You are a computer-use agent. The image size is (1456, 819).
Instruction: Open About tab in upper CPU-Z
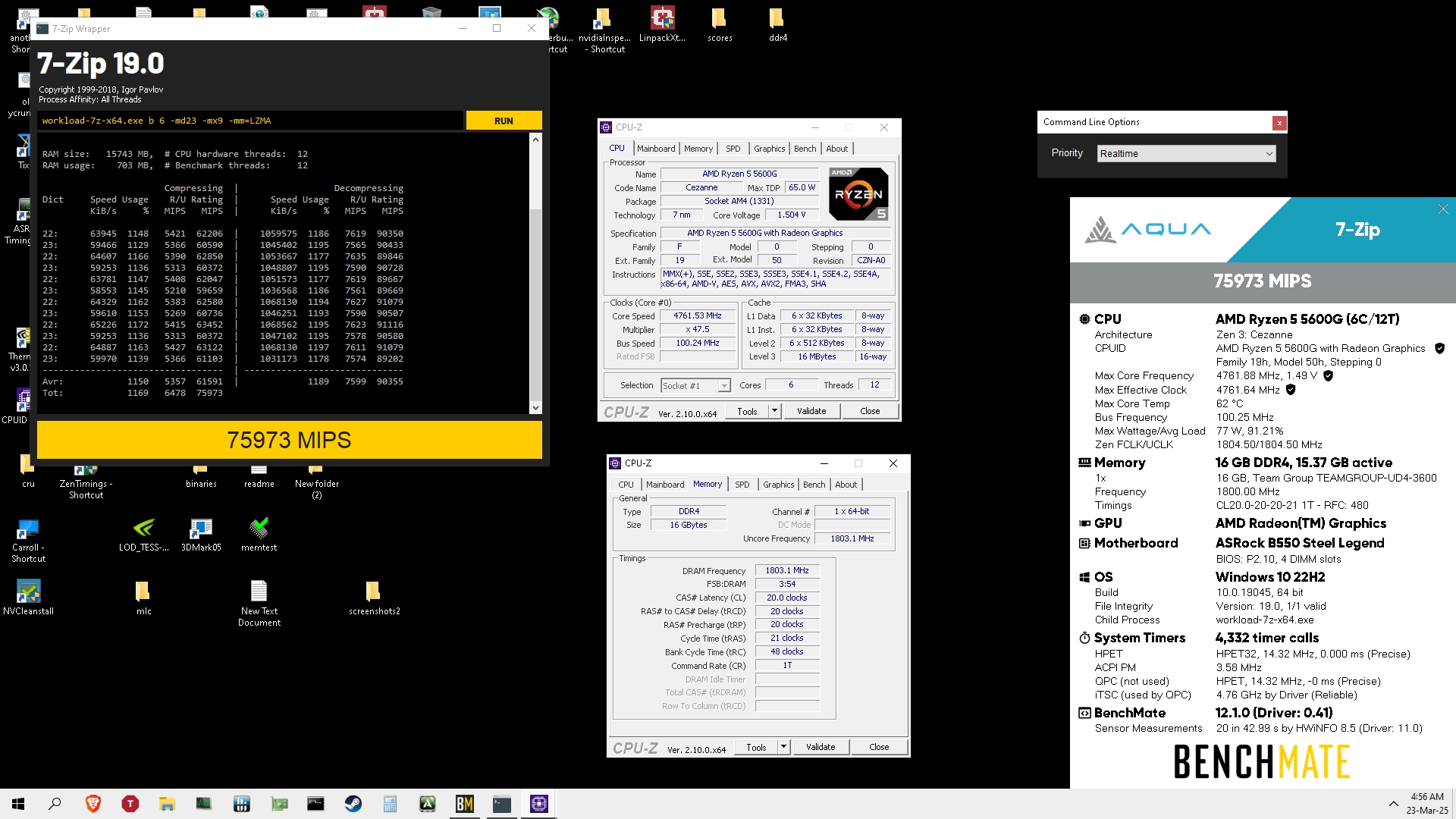(x=837, y=149)
